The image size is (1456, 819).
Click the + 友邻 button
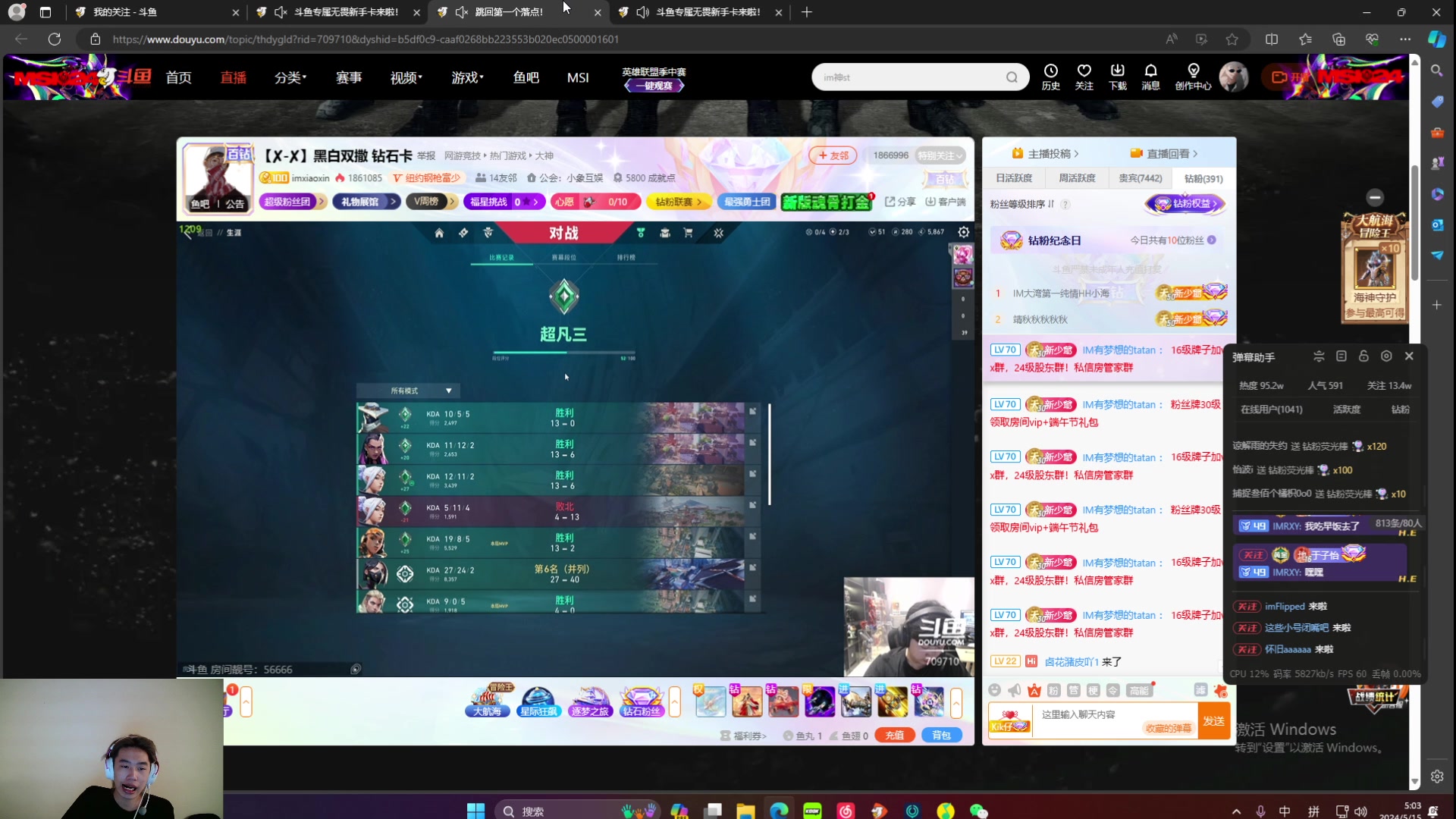pyautogui.click(x=833, y=155)
